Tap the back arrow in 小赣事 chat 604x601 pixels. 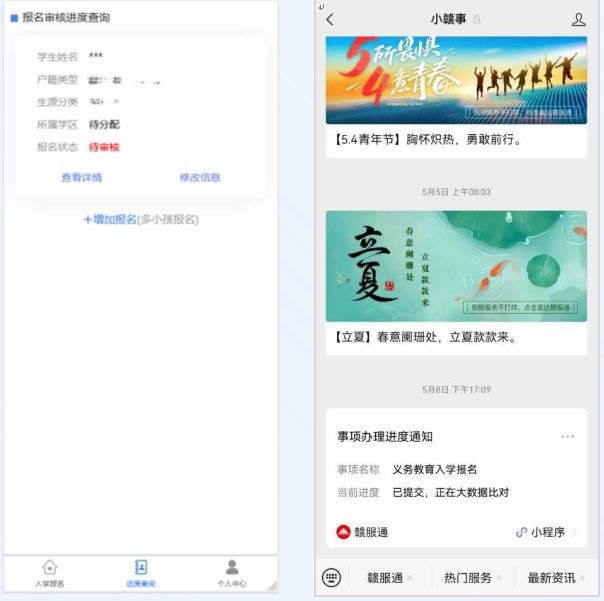330,19
